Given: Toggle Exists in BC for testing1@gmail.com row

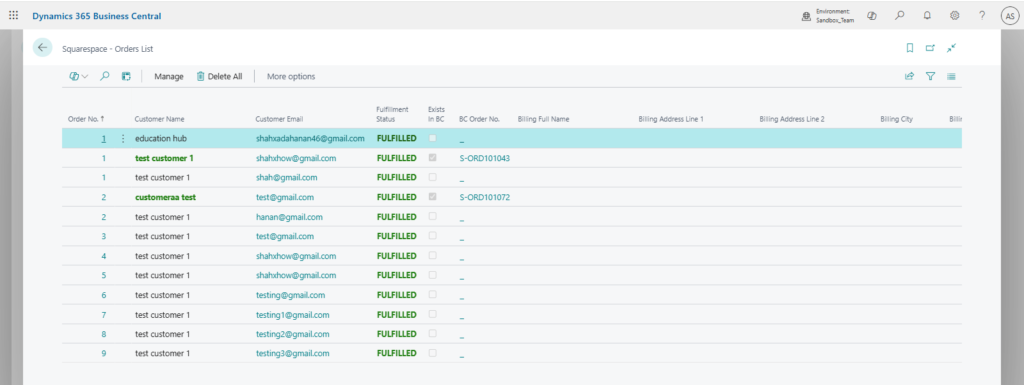Looking at the screenshot, I should click(432, 314).
